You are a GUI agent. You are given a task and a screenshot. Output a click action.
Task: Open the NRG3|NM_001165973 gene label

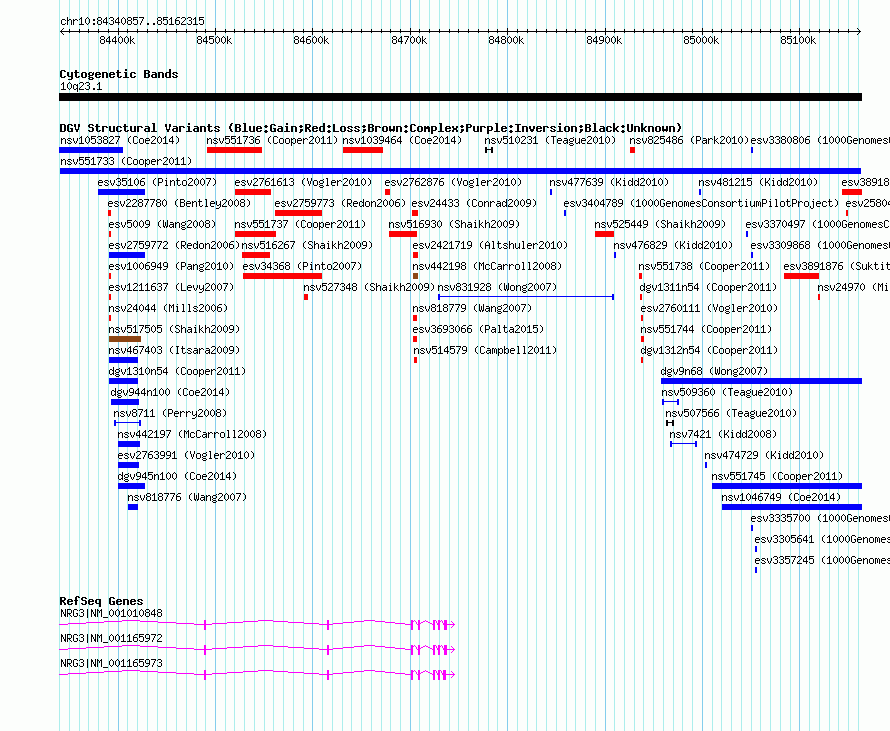(111, 663)
